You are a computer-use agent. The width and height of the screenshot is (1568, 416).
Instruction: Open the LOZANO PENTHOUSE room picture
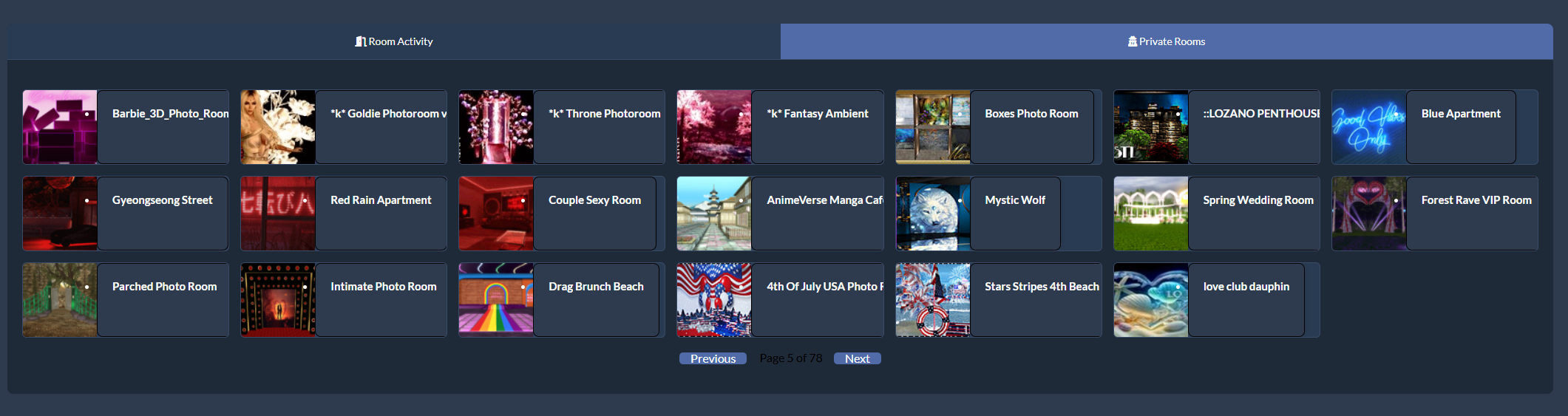point(1150,127)
